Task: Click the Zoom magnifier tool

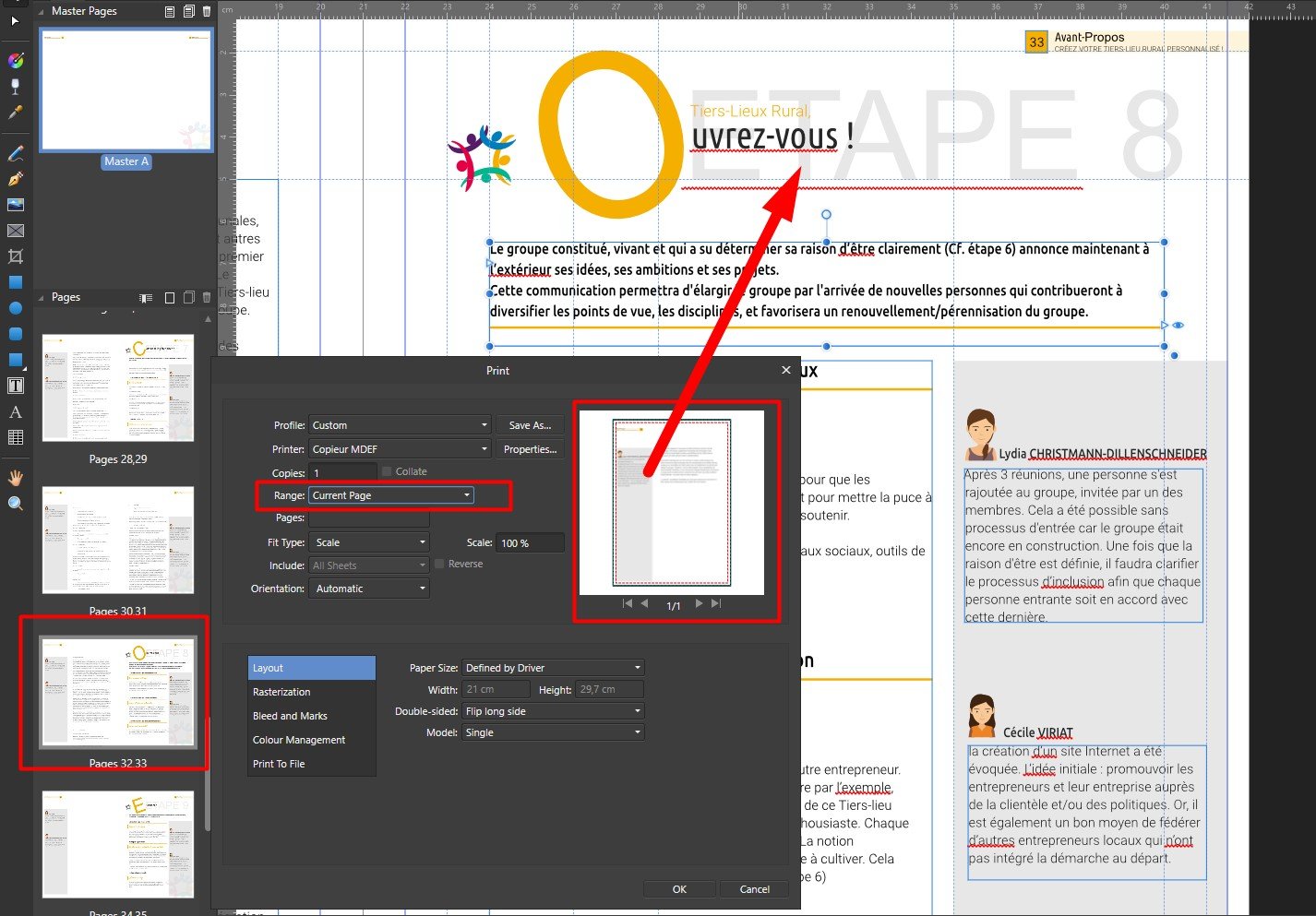Action: click(15, 504)
